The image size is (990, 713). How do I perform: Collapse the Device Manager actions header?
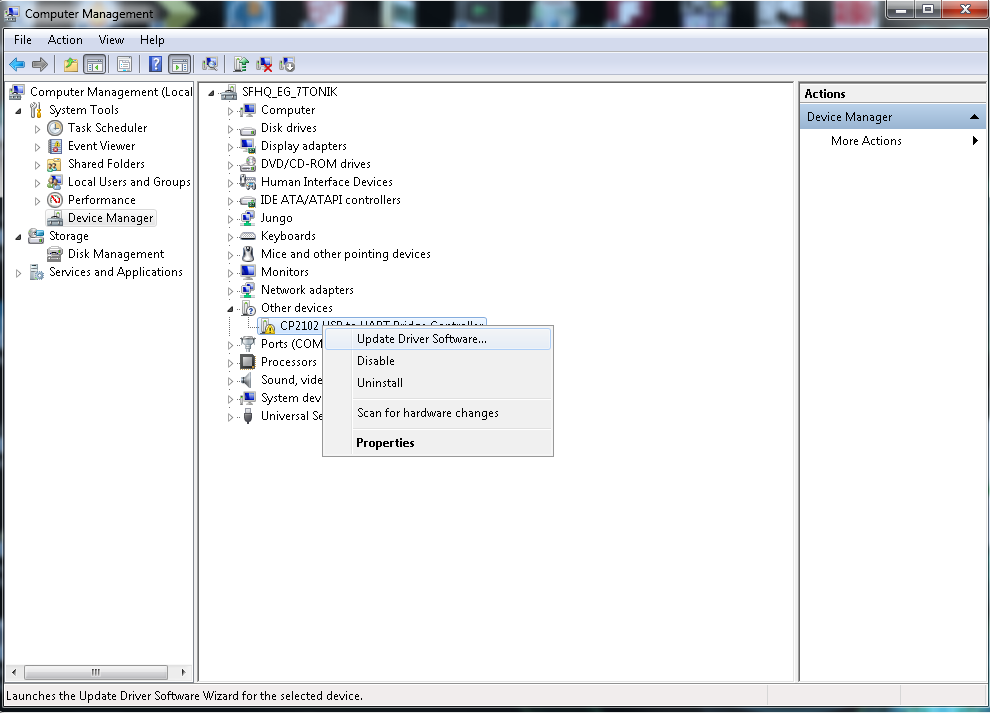(x=974, y=117)
